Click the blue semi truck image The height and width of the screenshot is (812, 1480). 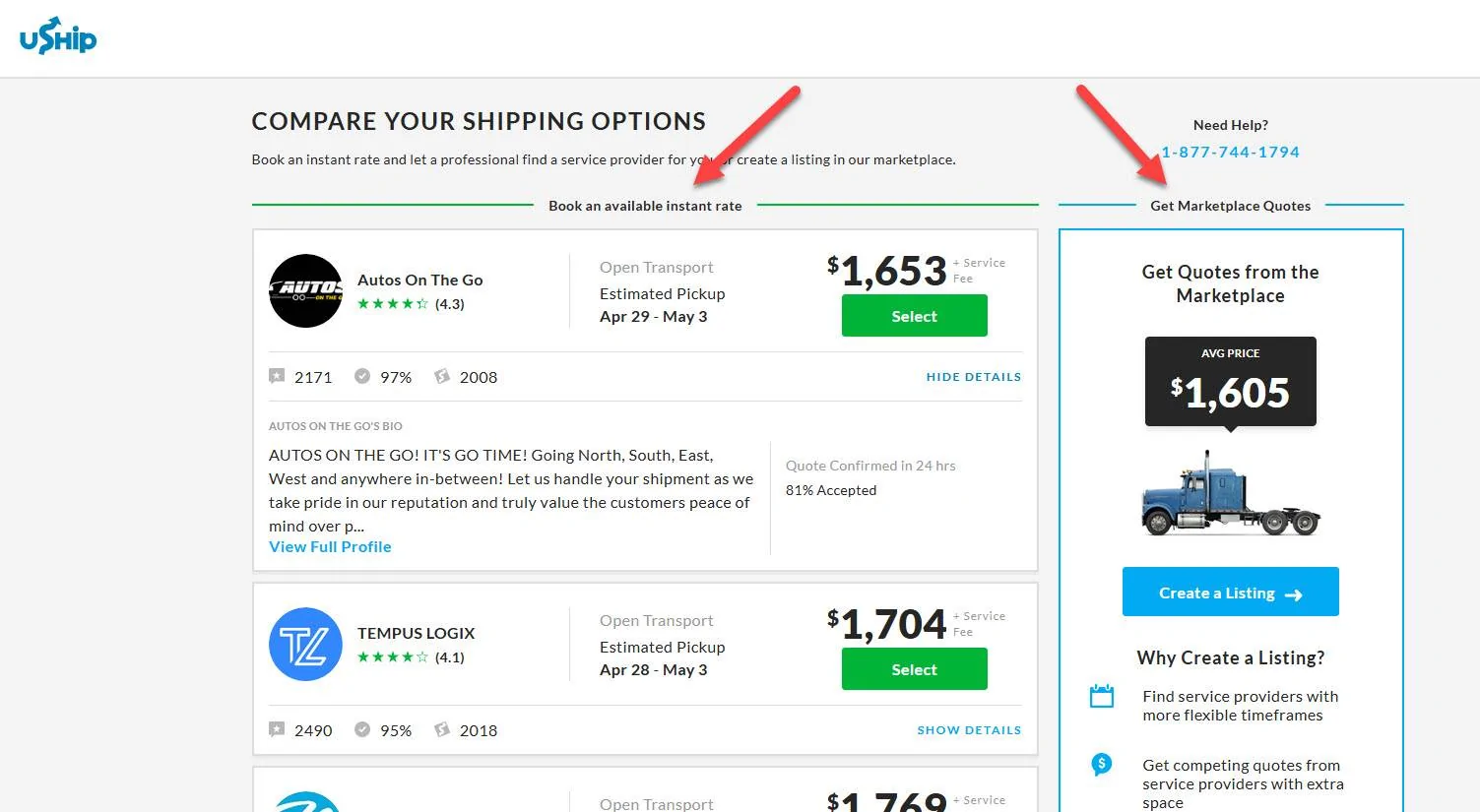click(1230, 494)
